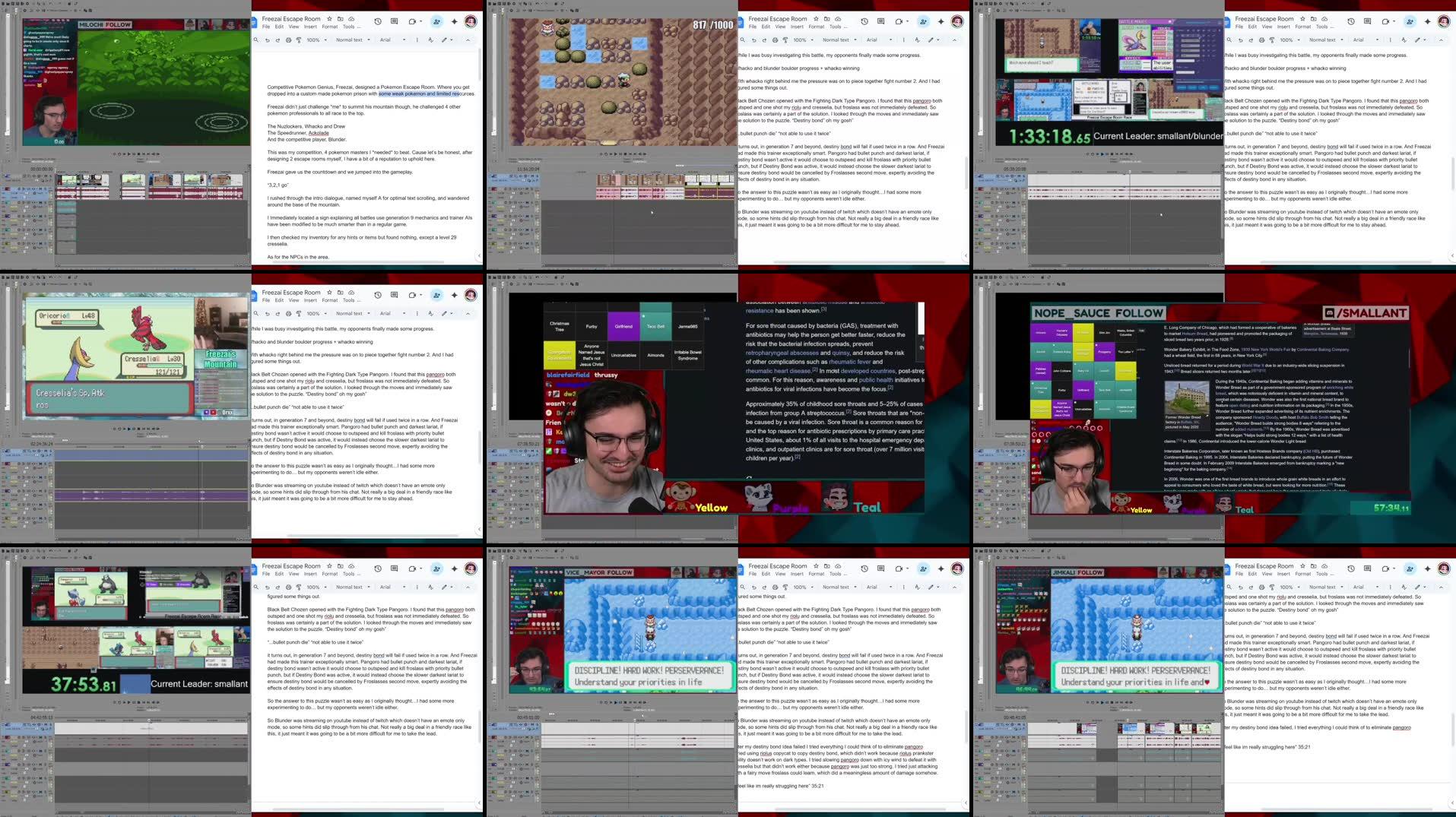Click the print icon in doc beside MILOCHI FOLLOW preview
Screen dimensions: 1456x817
point(288,40)
